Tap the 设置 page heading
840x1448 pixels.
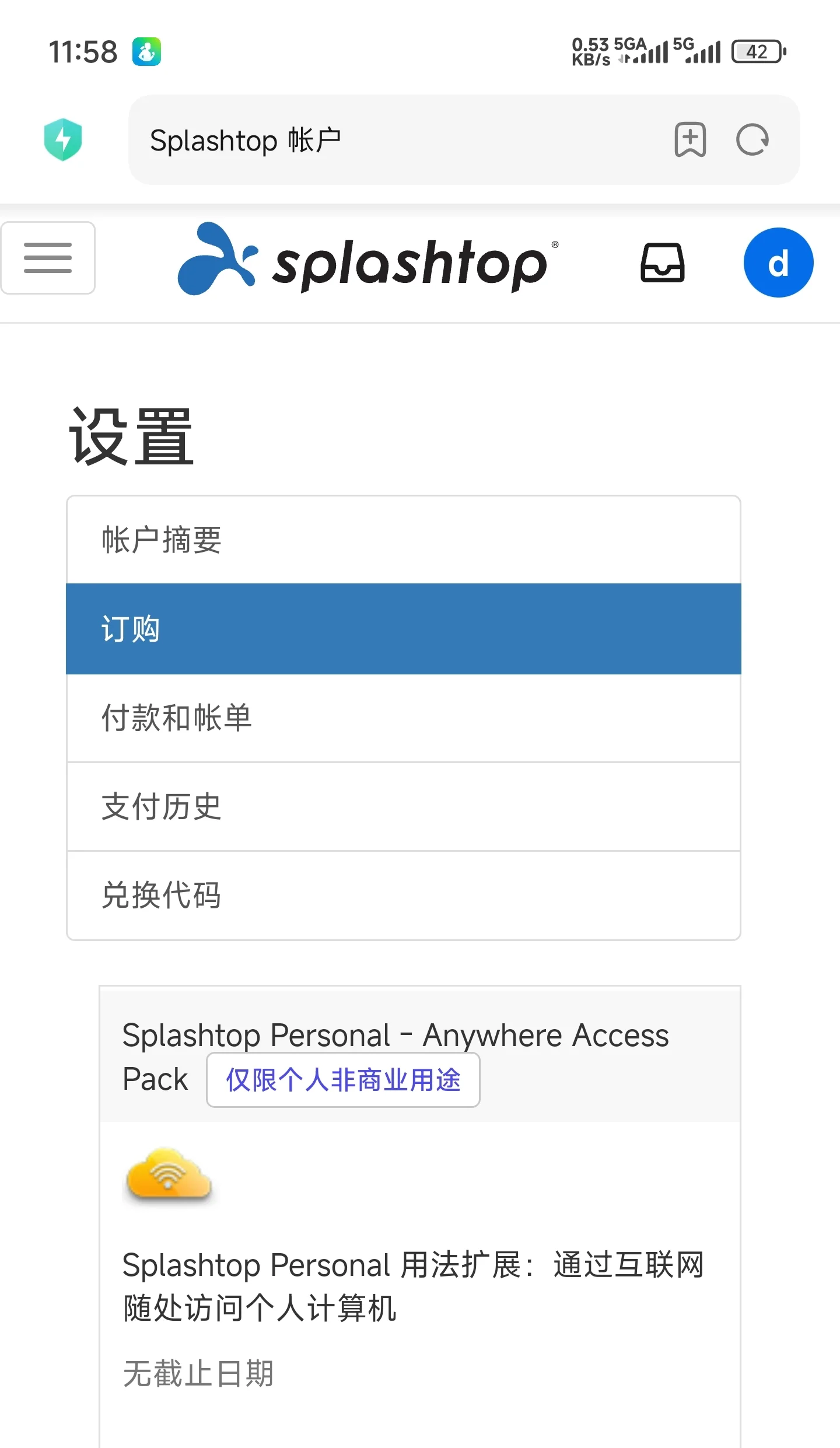pyautogui.click(x=131, y=436)
